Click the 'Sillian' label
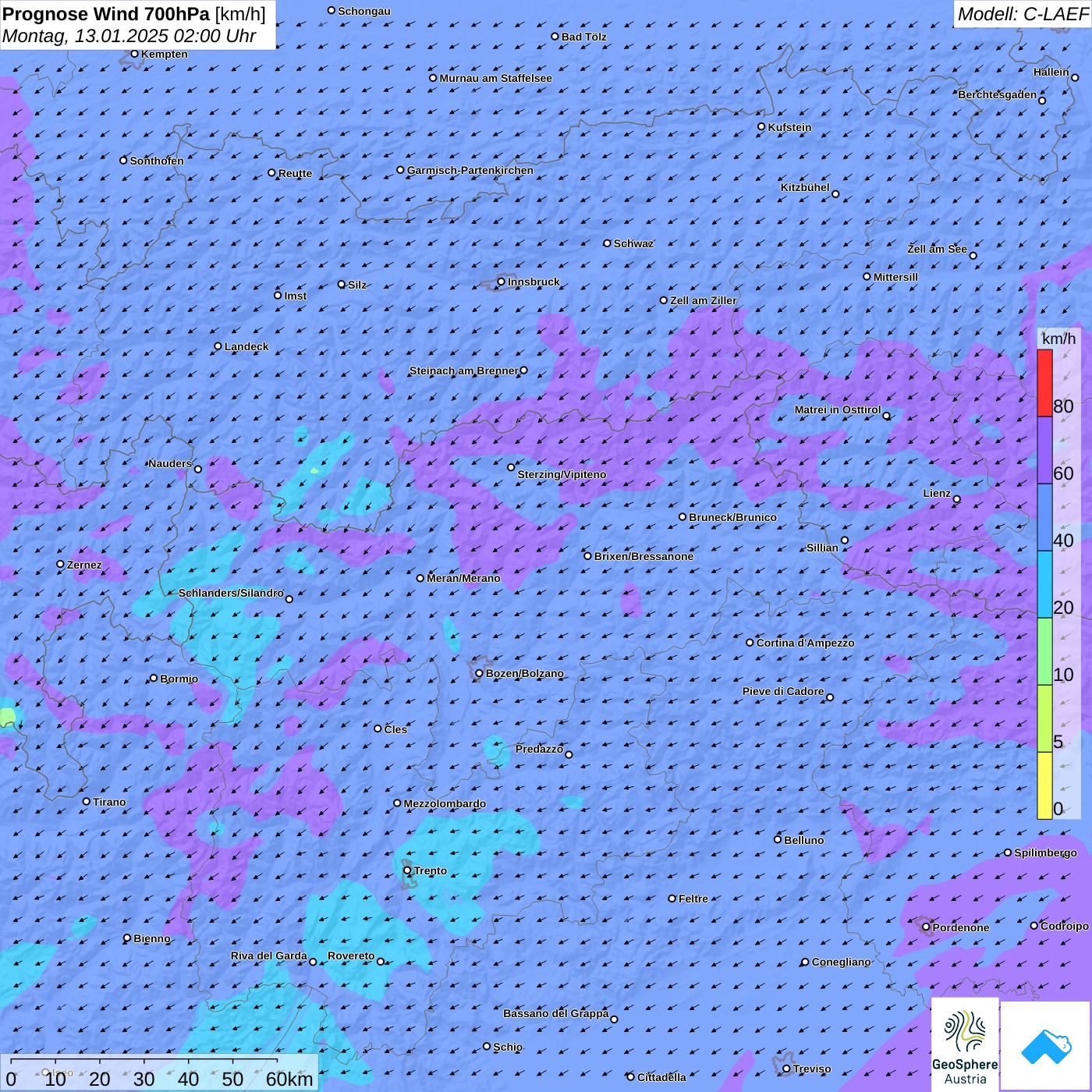 822,548
